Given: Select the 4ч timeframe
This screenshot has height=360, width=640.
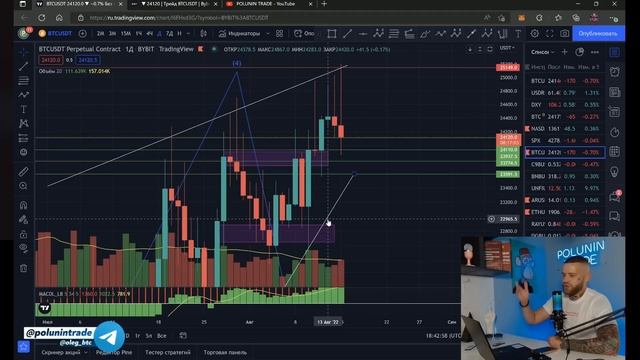Looking at the screenshot, I should click(x=149, y=33).
